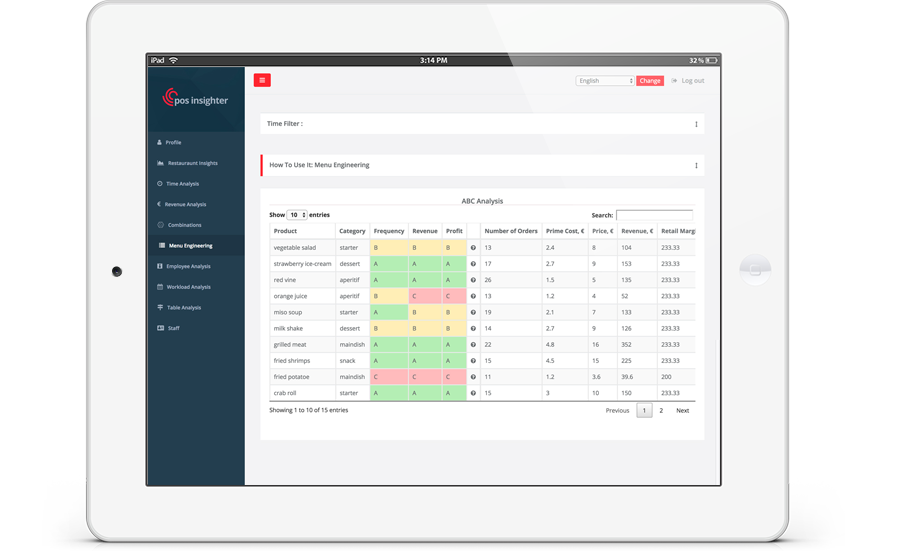Go to page 2 of the table
The height and width of the screenshot is (551, 912).
coord(661,410)
